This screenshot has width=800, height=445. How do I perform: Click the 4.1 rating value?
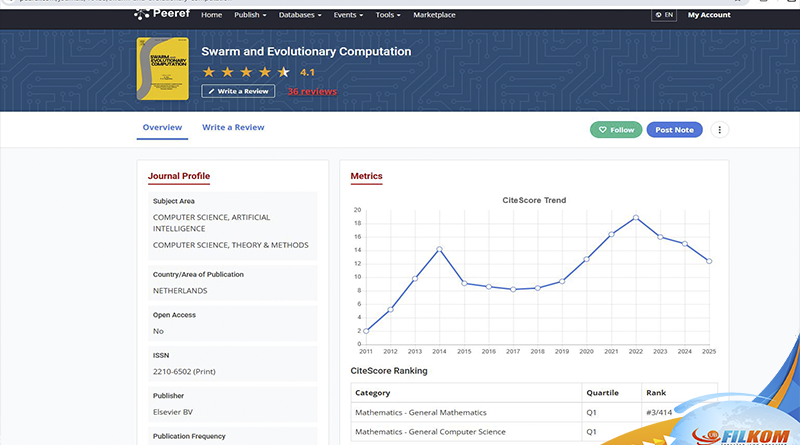(x=307, y=72)
